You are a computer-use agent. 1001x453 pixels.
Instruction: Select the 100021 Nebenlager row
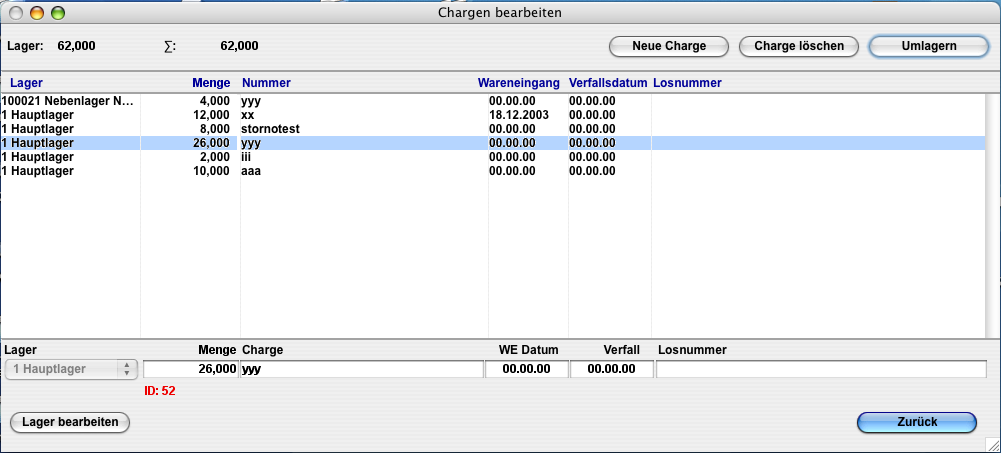tap(68, 101)
